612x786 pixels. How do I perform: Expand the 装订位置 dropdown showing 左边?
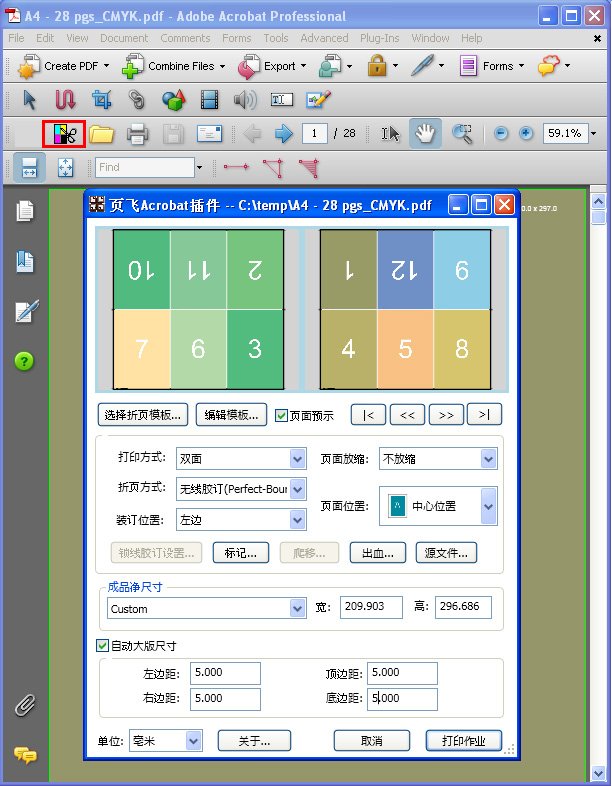pos(297,520)
